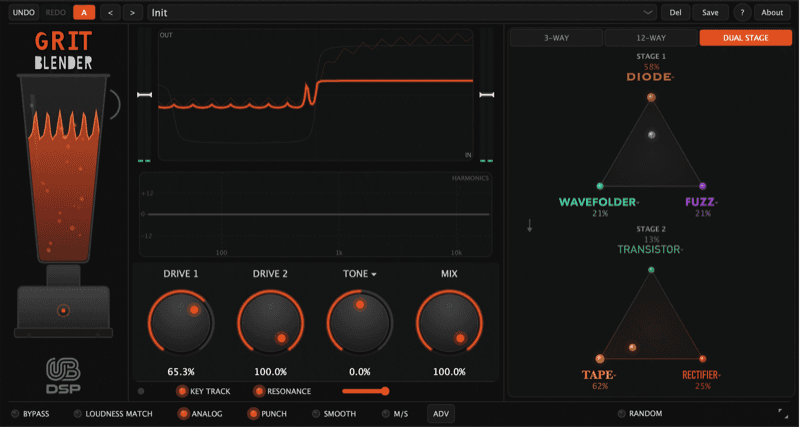Image resolution: width=800 pixels, height=427 pixels.
Task: Toggle Resonance
Action: click(x=282, y=391)
